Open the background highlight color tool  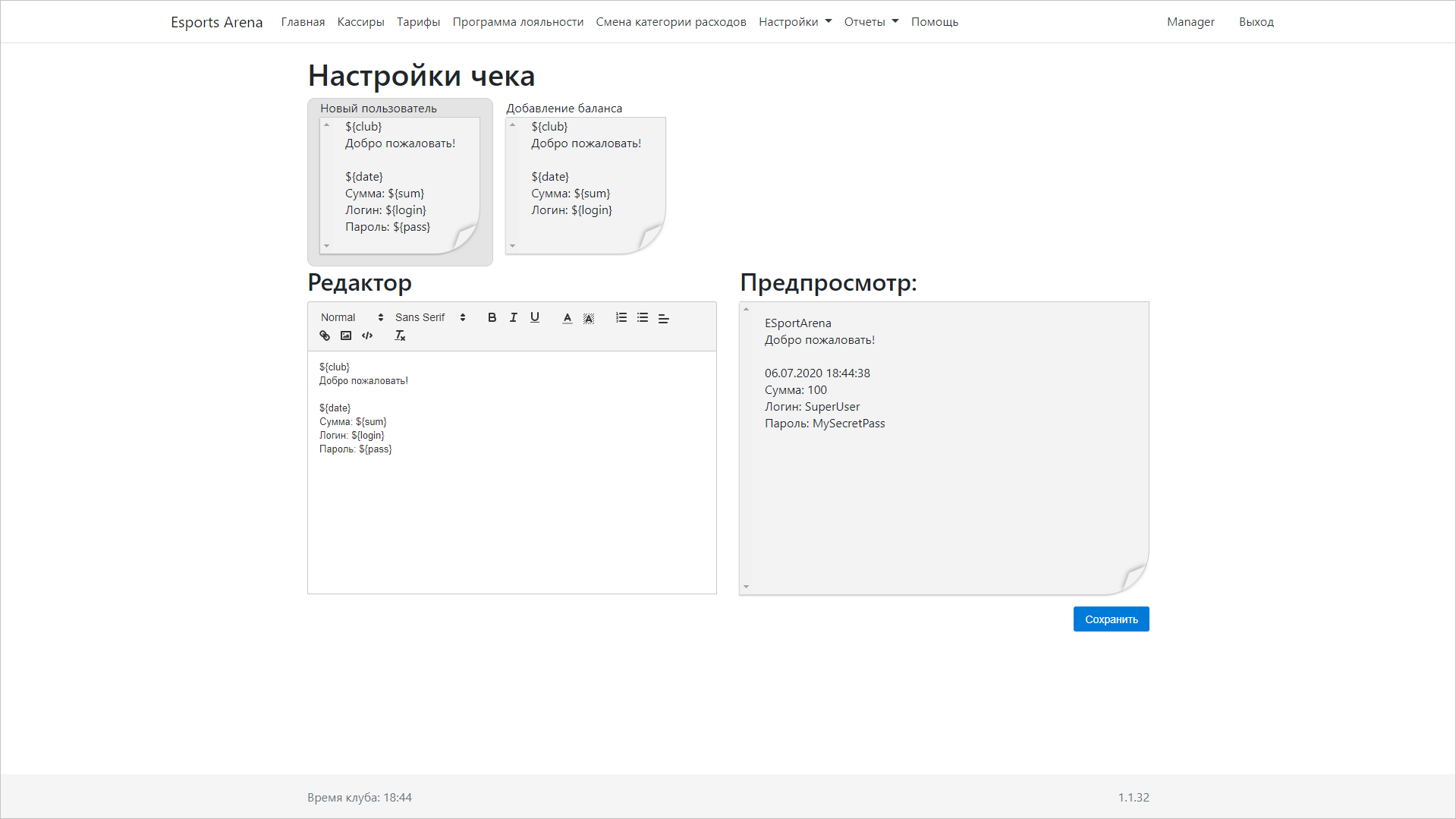point(589,317)
